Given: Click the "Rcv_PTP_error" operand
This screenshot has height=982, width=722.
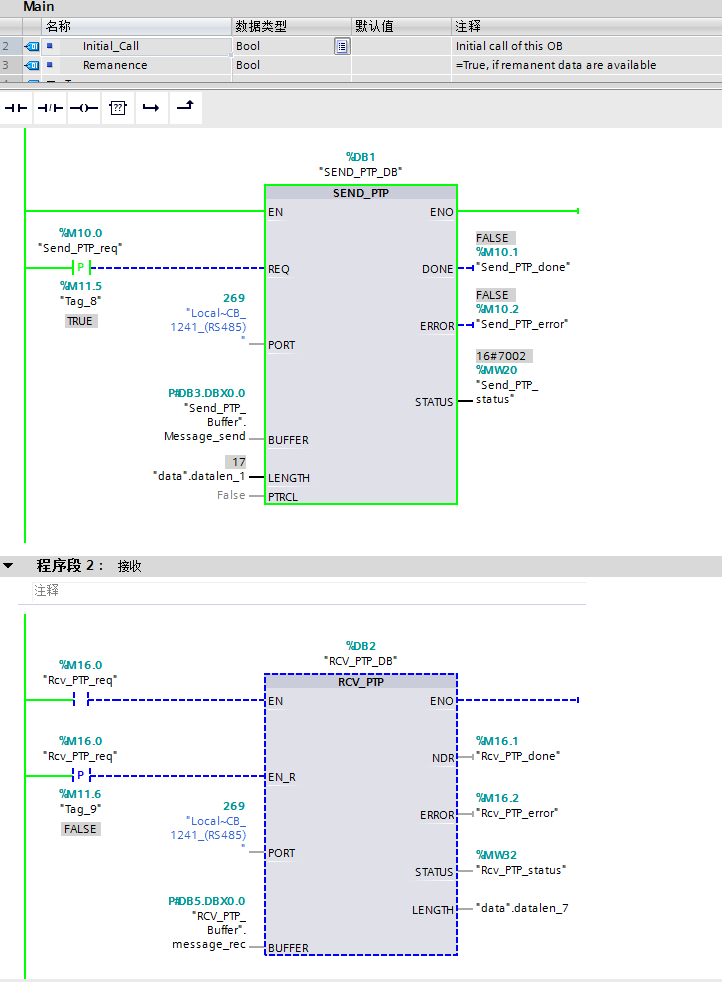Looking at the screenshot, I should (x=517, y=813).
